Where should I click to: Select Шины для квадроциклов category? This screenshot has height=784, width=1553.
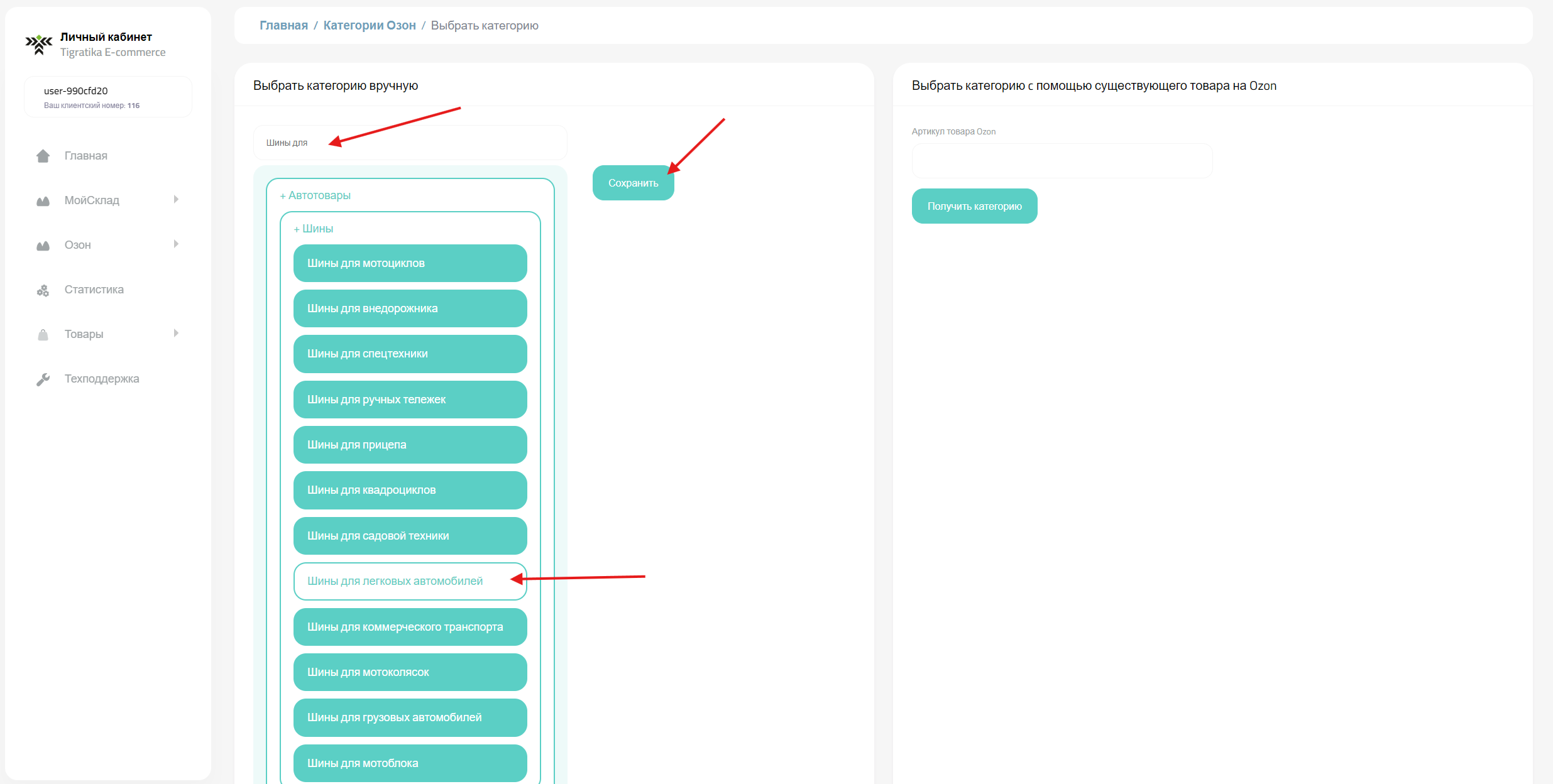click(x=410, y=490)
